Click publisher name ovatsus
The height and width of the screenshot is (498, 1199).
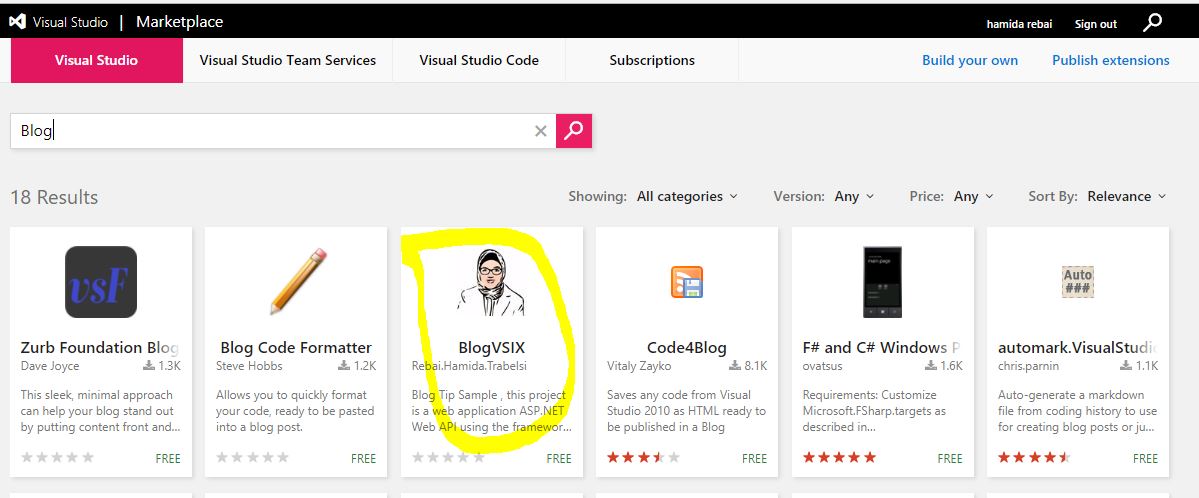click(823, 366)
